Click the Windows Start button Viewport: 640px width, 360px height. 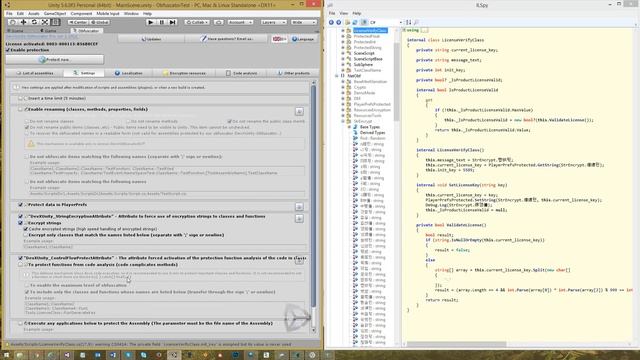click(x=6, y=355)
